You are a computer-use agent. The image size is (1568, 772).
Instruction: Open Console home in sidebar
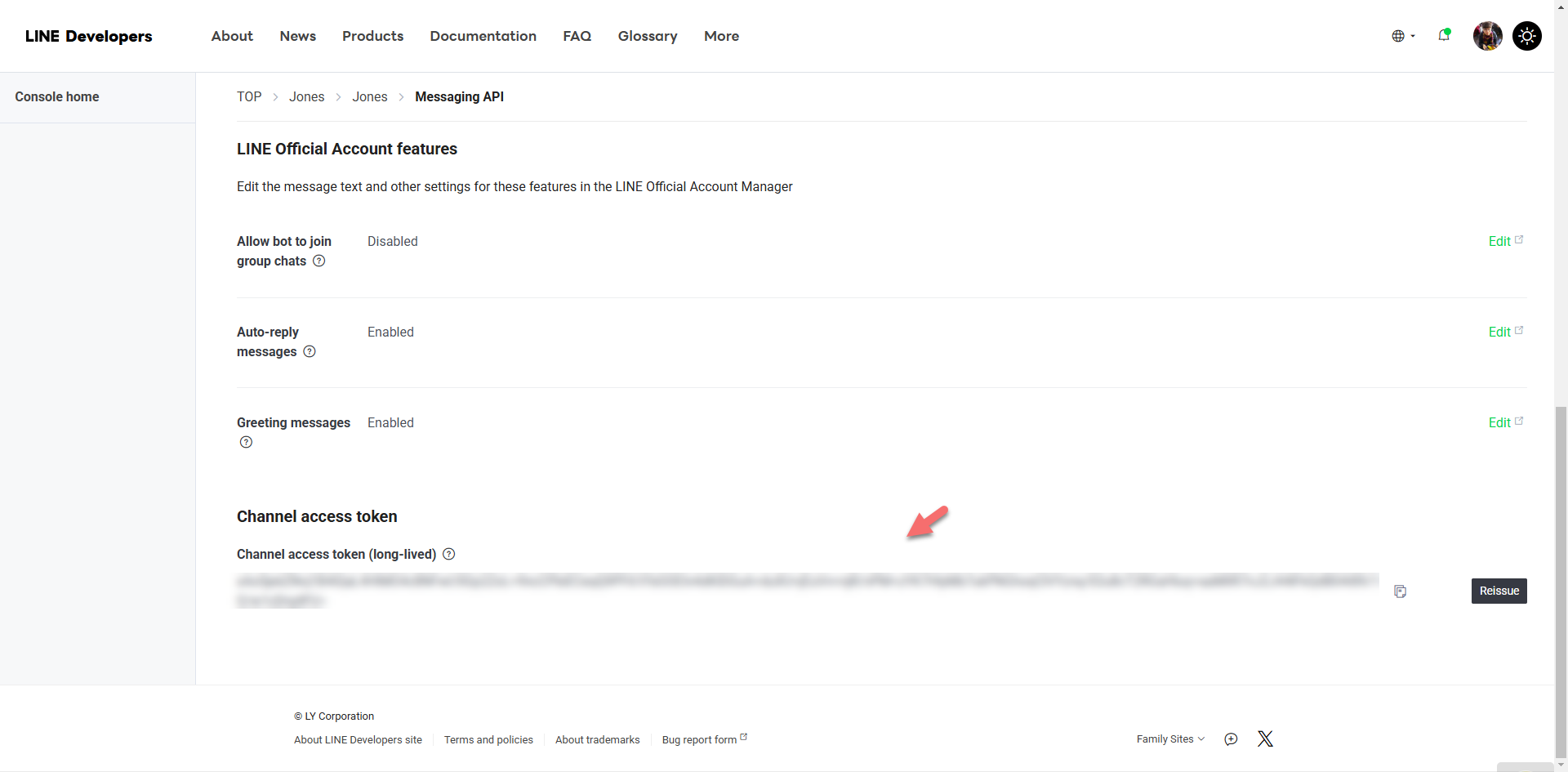point(57,96)
